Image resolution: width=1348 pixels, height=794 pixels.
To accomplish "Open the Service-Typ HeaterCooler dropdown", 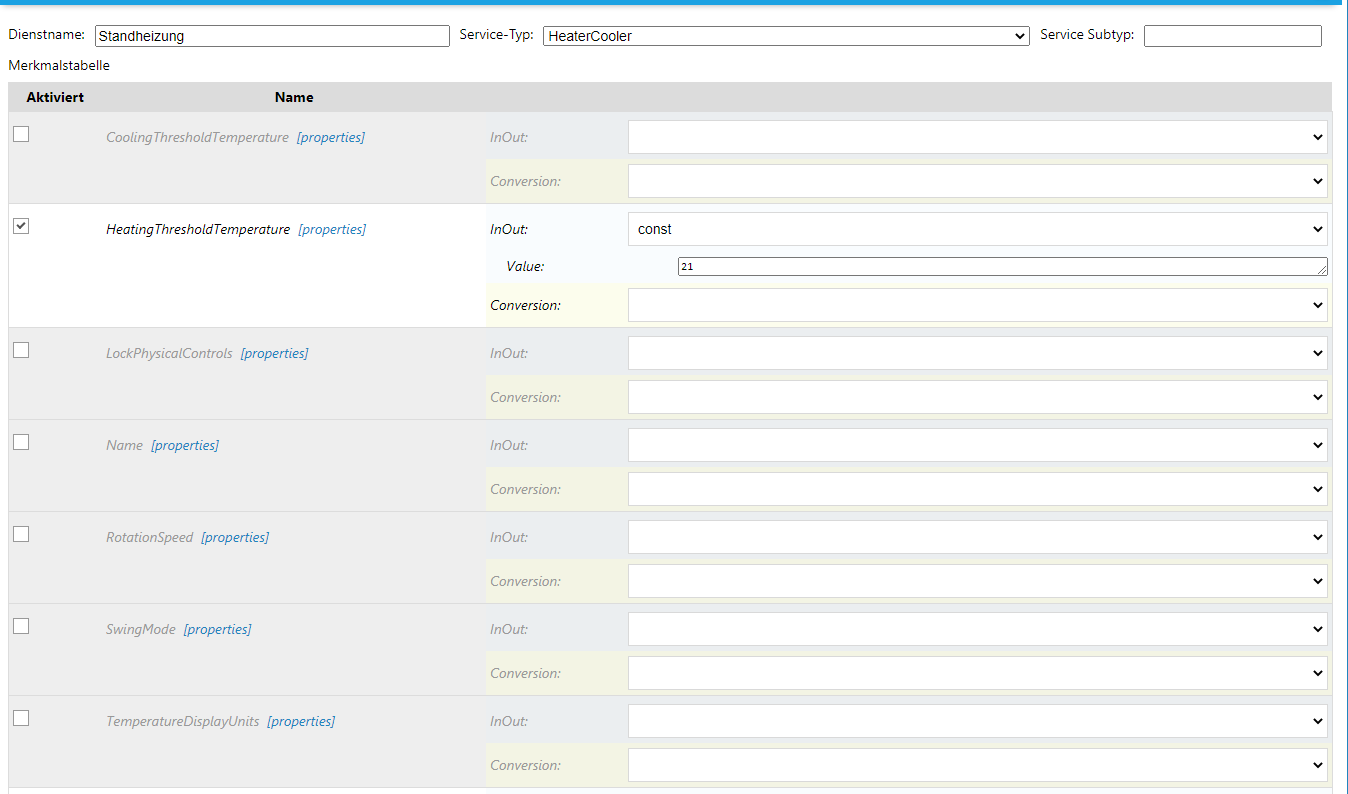I will pyautogui.click(x=786, y=36).
